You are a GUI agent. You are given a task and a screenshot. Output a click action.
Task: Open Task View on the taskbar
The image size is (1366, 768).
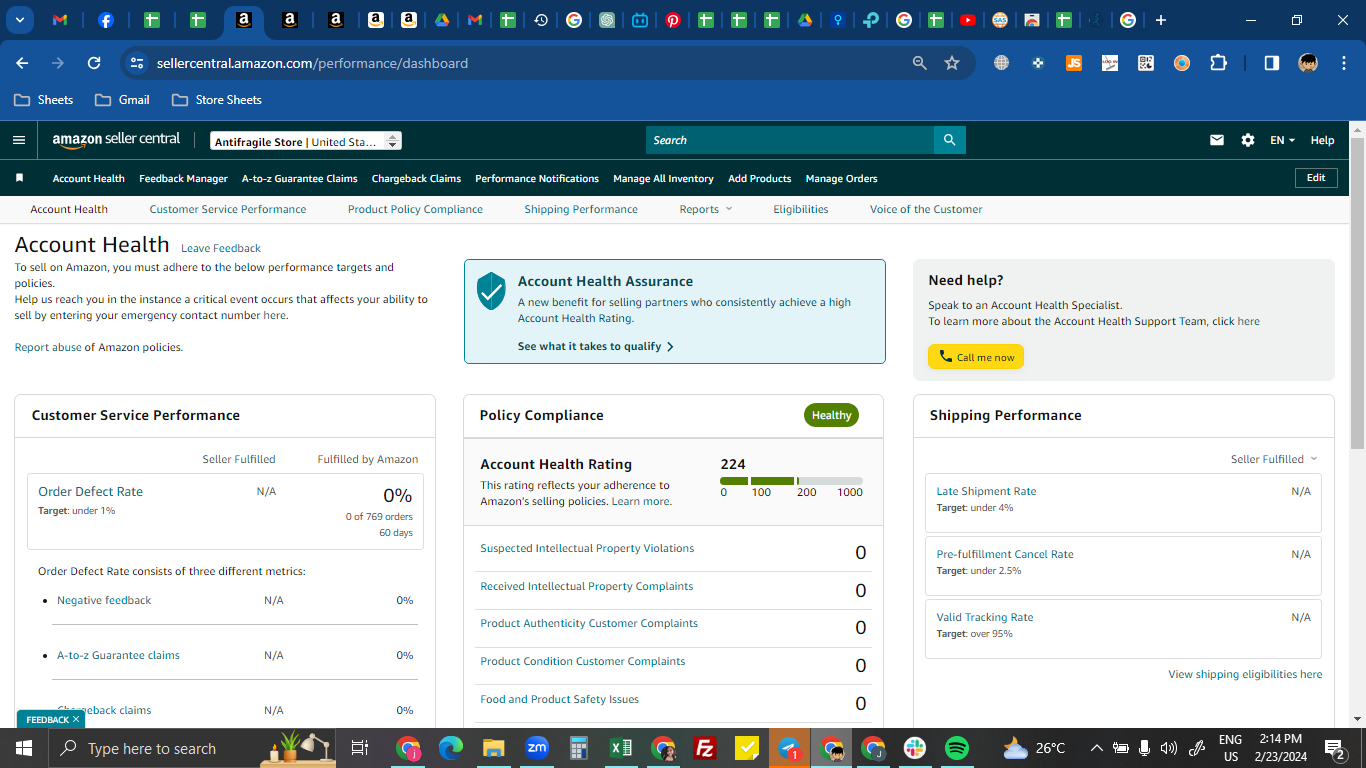coord(360,748)
